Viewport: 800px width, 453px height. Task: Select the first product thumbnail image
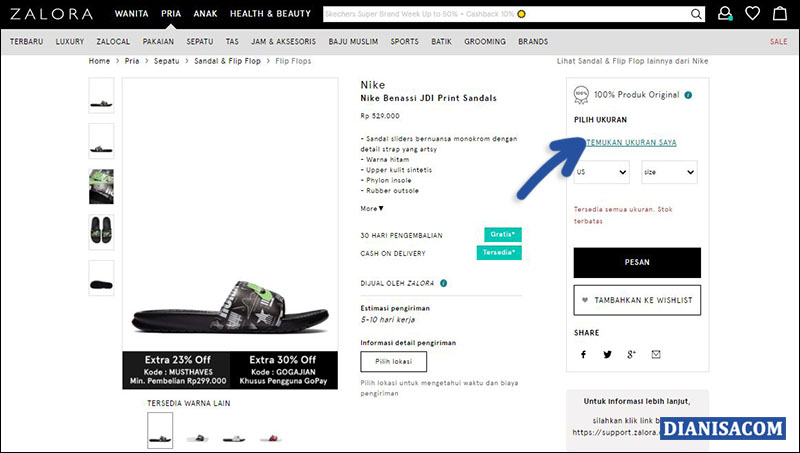click(x=101, y=95)
